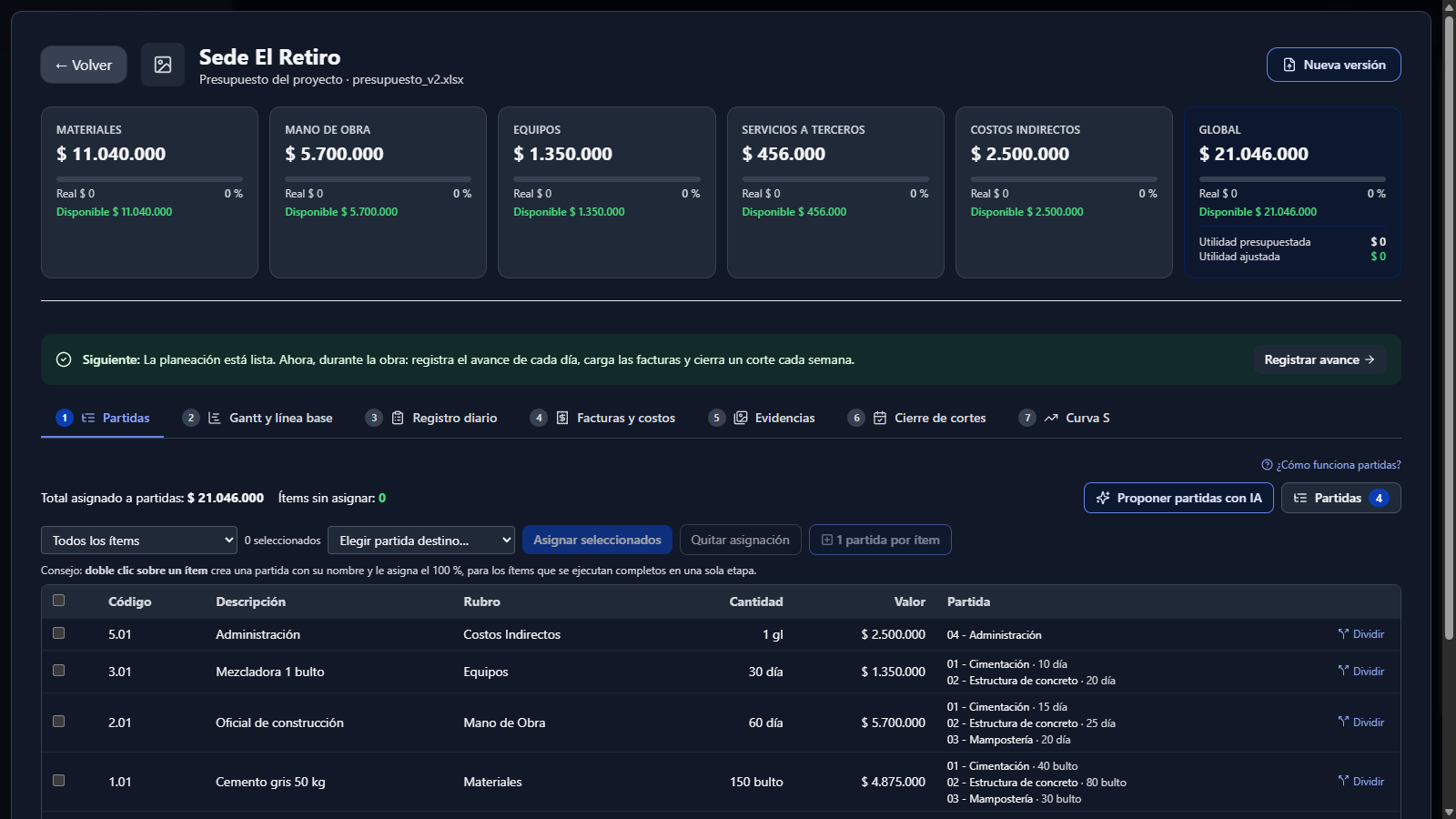Open the Curva S tab
Viewport: 1456px width, 819px height.
[x=1065, y=418]
